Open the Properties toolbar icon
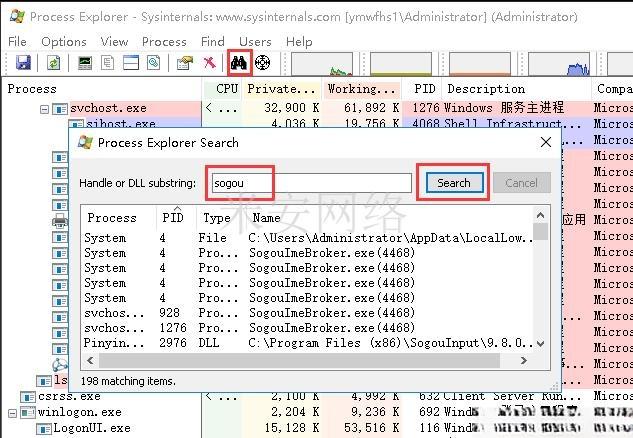This screenshot has width=633, height=438. tap(185, 63)
